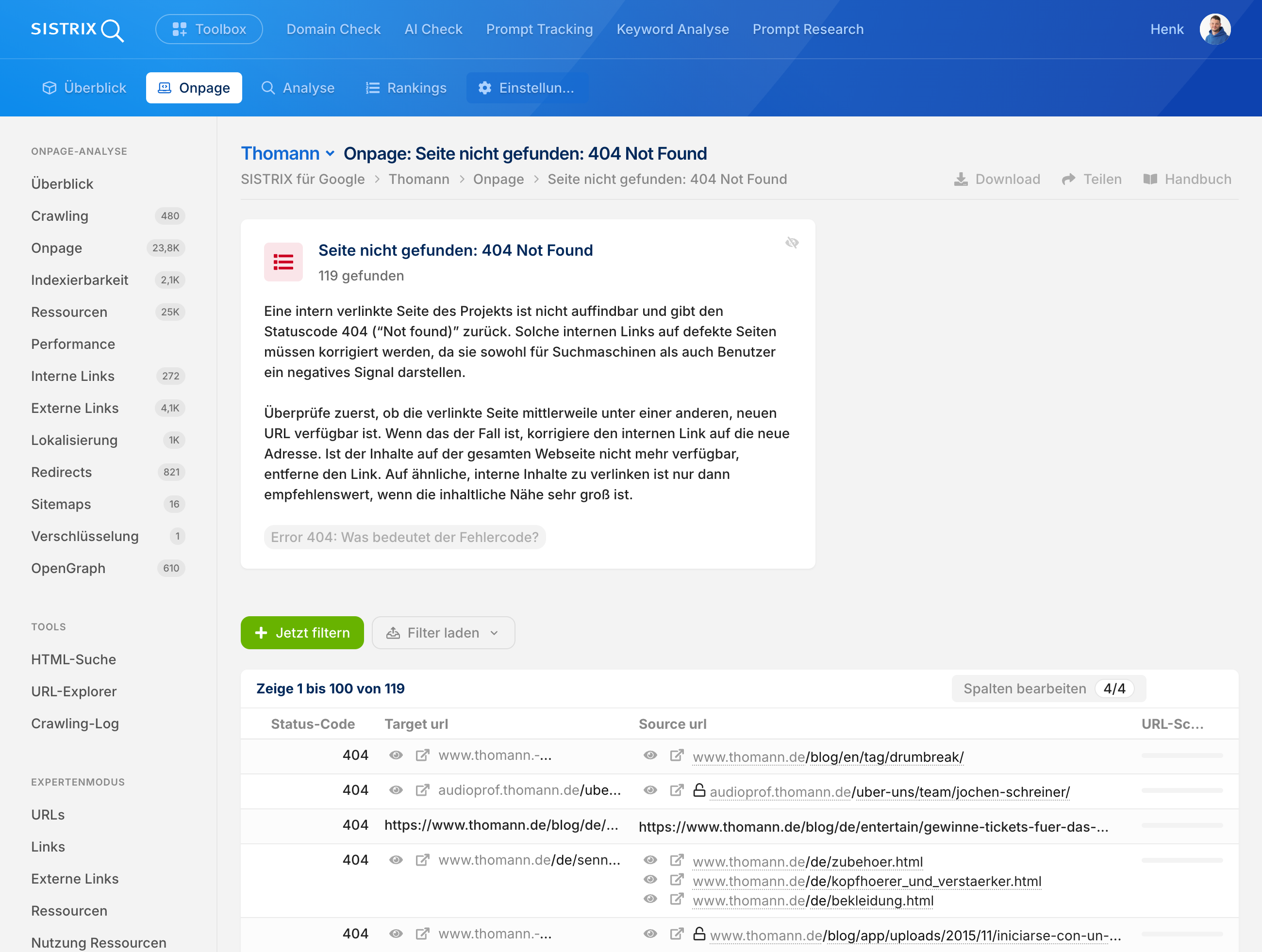Click Spalten bearbeiten button
The height and width of the screenshot is (952, 1262).
[1048, 689]
